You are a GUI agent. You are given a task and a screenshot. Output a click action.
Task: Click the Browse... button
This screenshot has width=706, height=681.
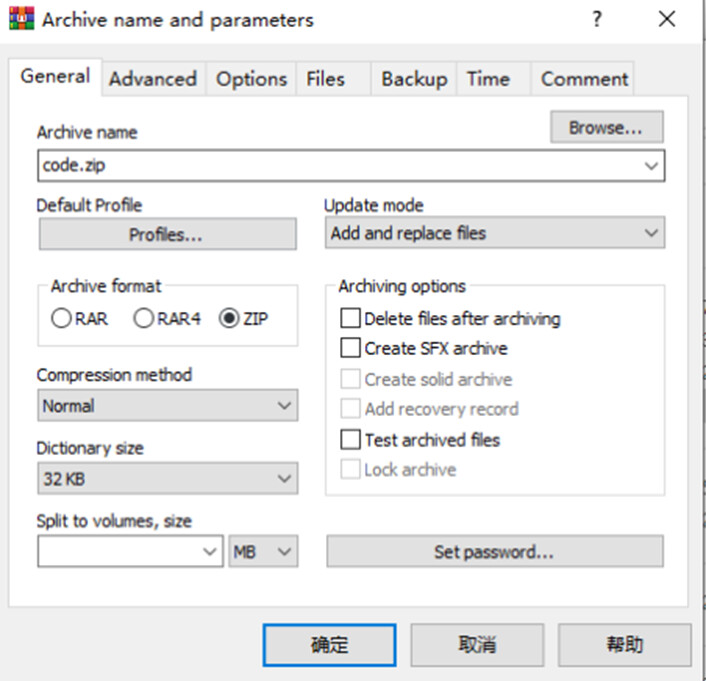[606, 127]
